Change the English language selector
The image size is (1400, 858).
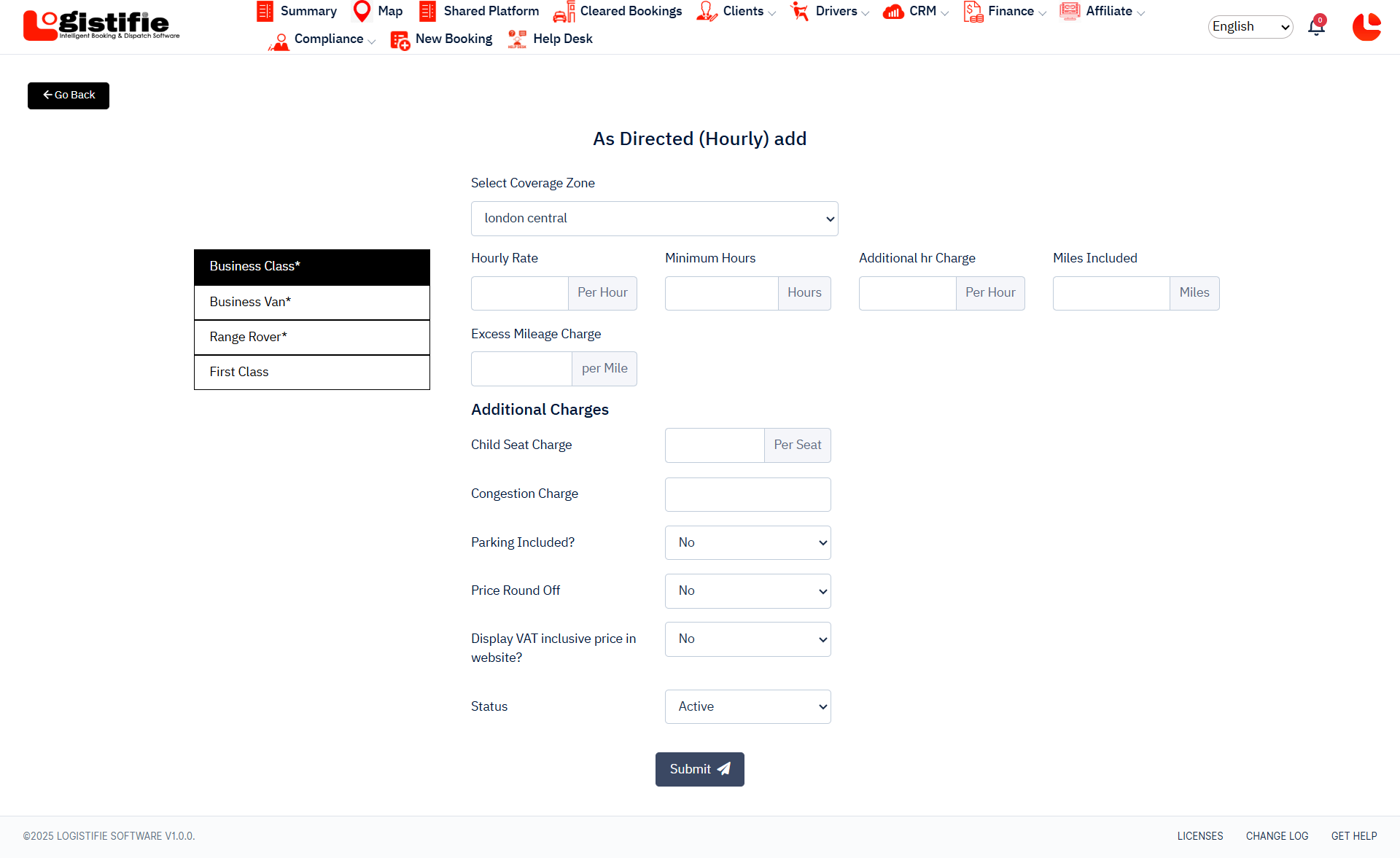click(1250, 27)
